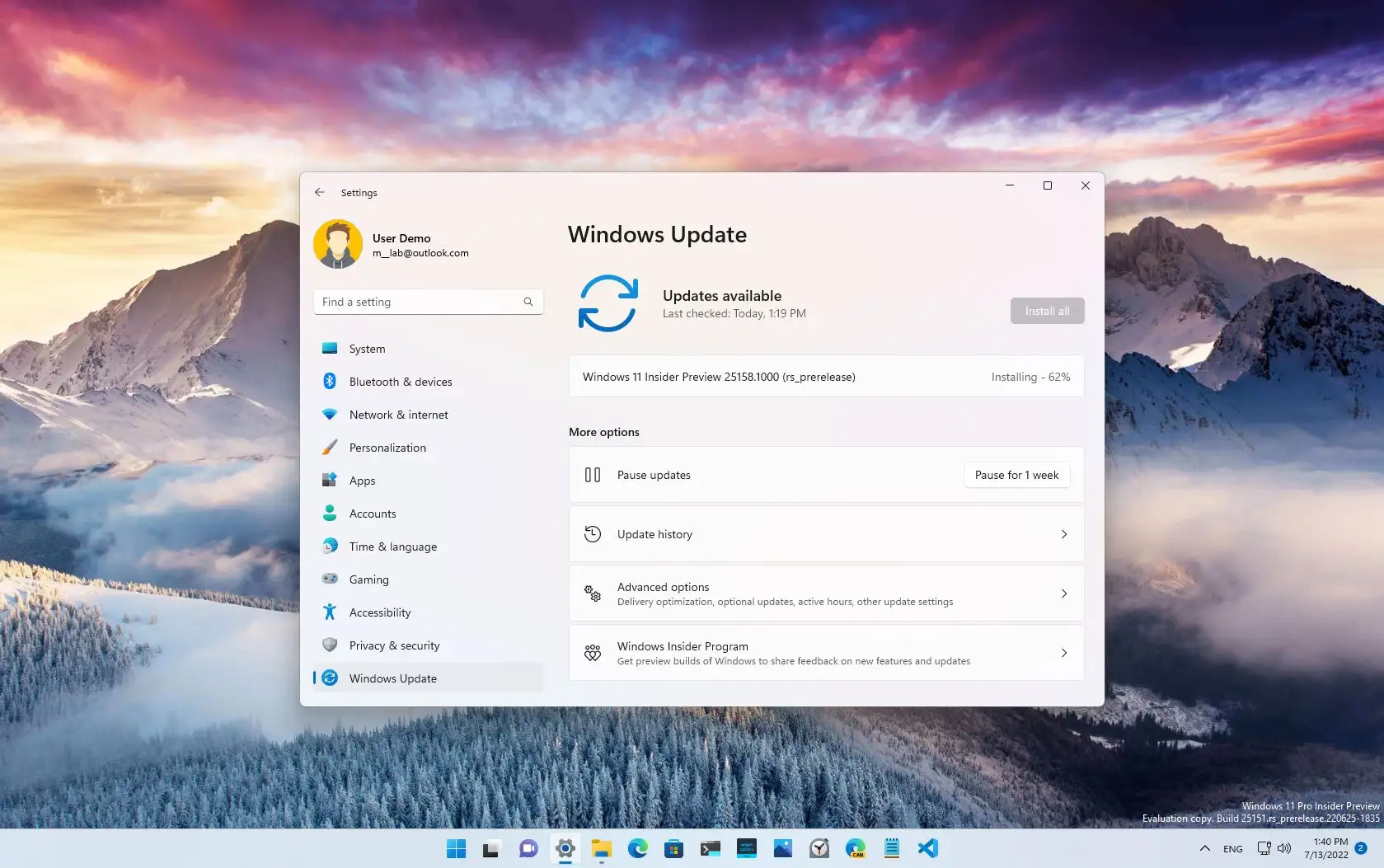The width and height of the screenshot is (1384, 868).
Task: Click the "Pause updates" label text
Action: tap(654, 475)
